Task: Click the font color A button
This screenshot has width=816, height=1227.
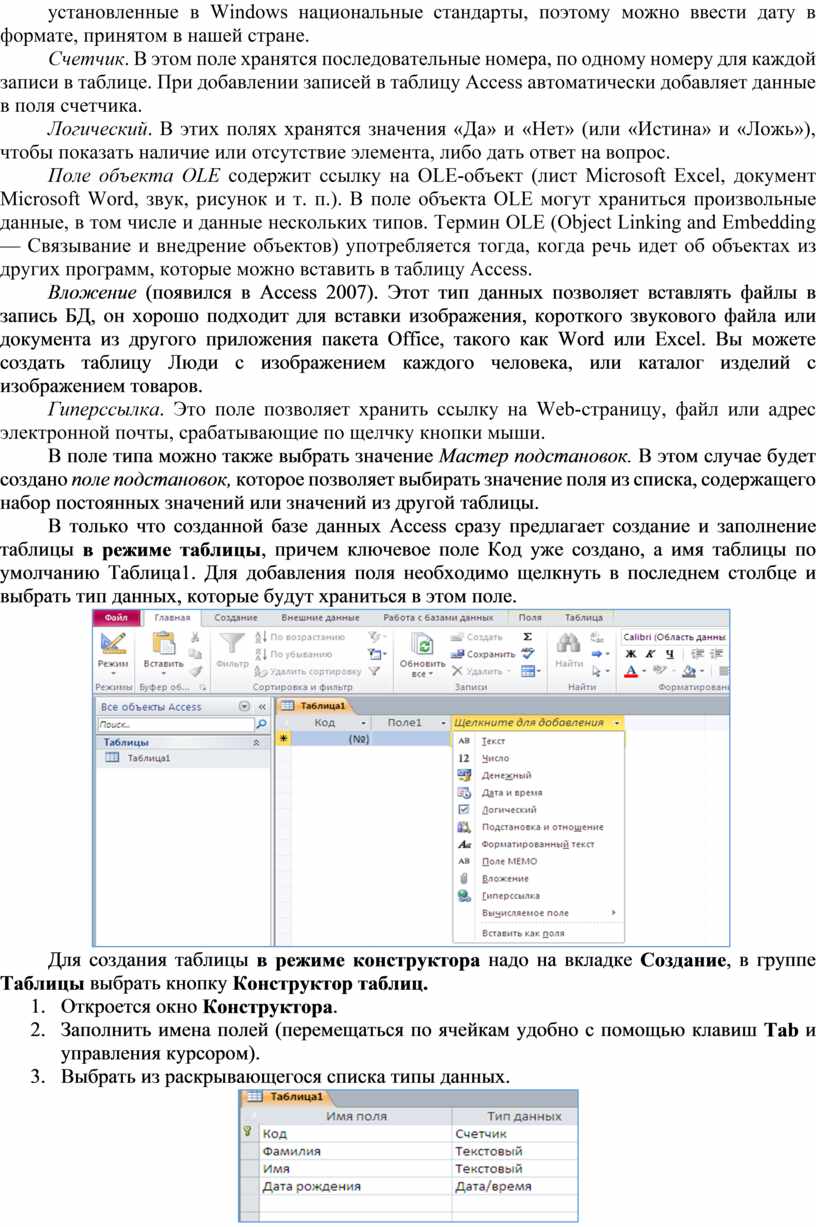Action: [630, 672]
